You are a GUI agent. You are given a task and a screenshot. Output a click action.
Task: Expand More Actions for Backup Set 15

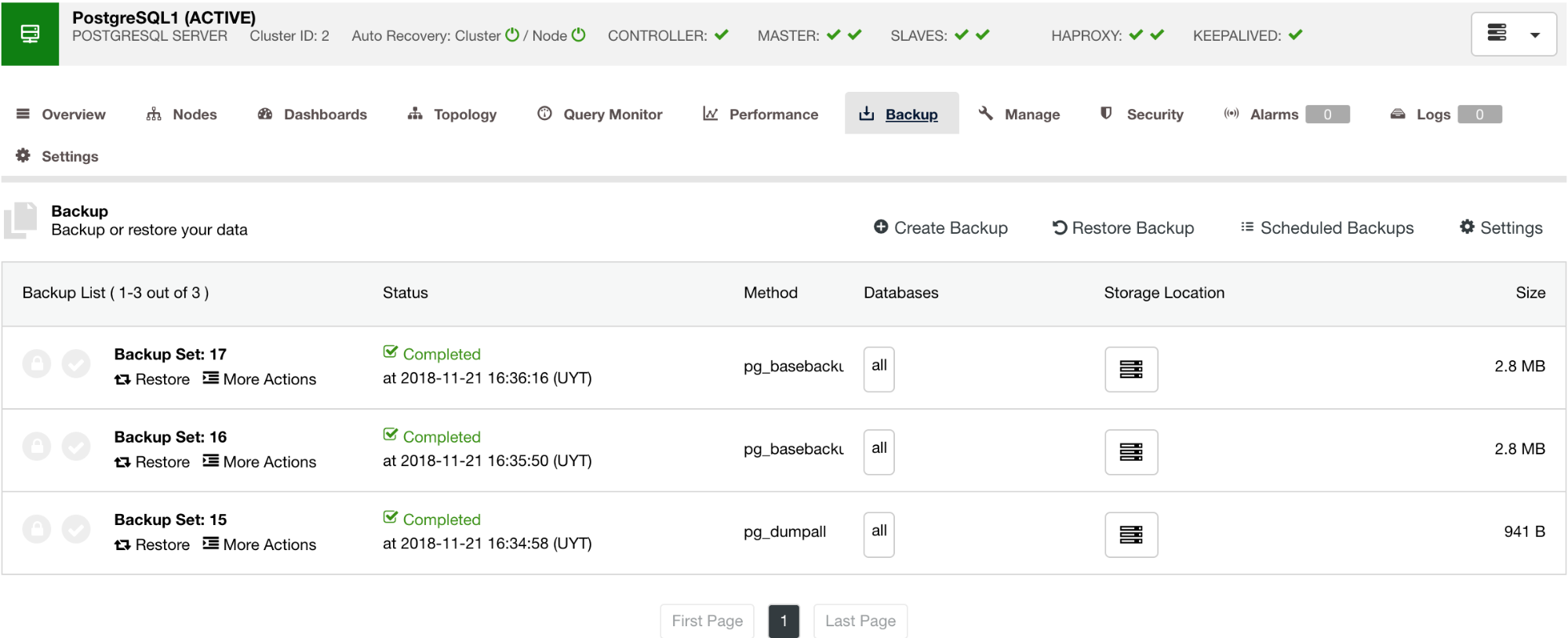click(260, 545)
